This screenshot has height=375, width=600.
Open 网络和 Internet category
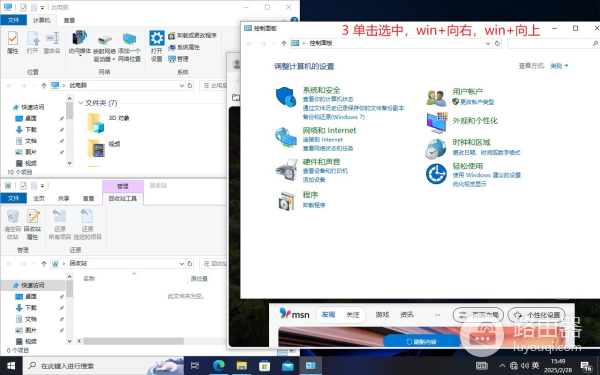coord(329,130)
